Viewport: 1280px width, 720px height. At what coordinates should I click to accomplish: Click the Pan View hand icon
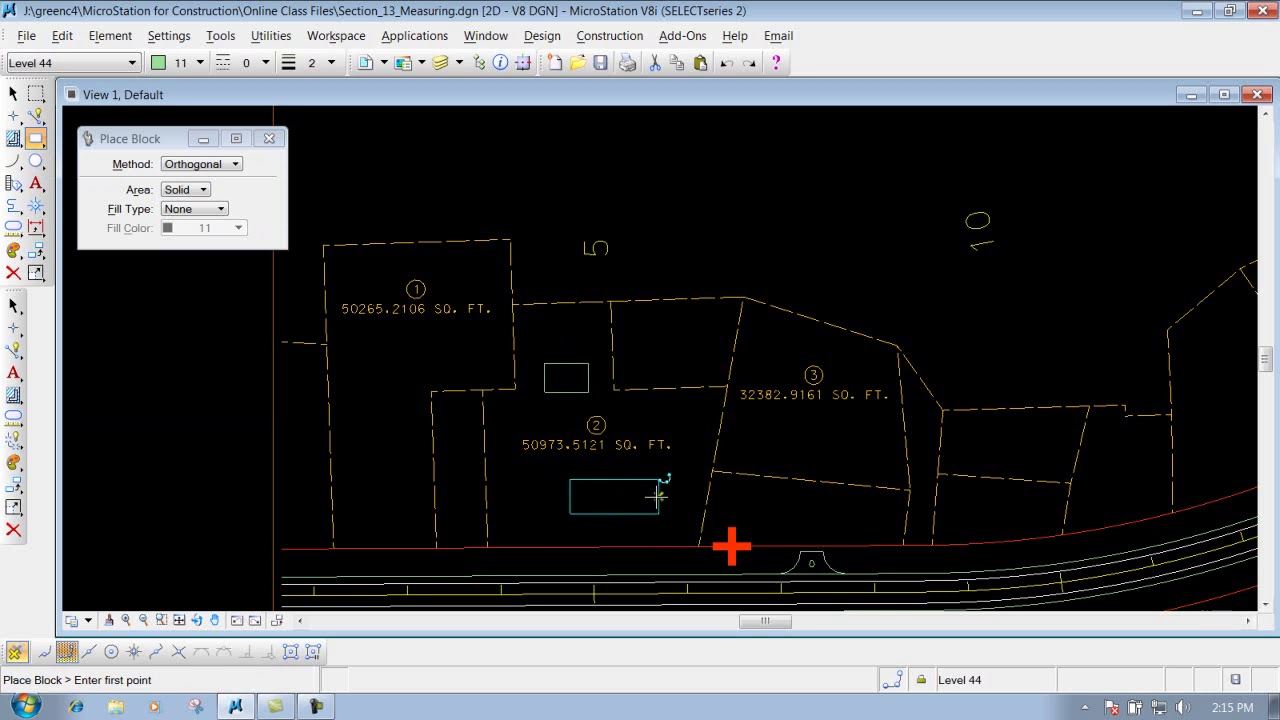214,621
